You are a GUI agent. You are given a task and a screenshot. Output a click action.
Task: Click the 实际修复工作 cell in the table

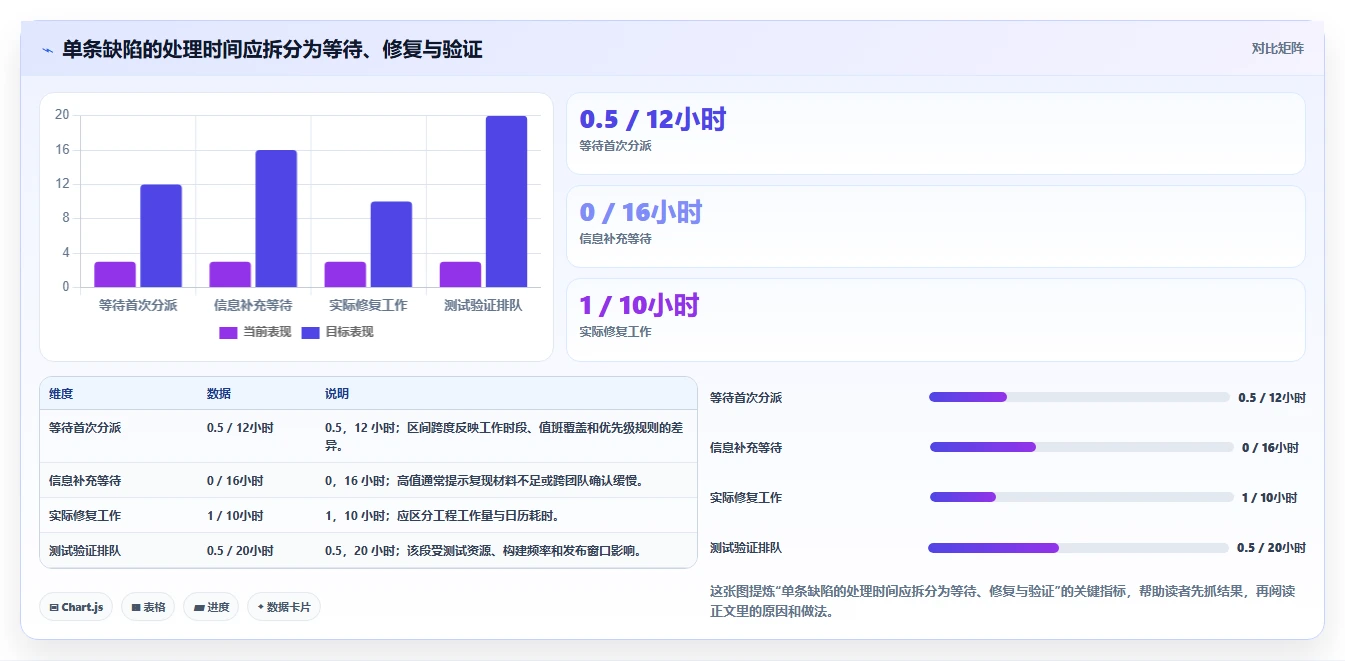coord(85,515)
